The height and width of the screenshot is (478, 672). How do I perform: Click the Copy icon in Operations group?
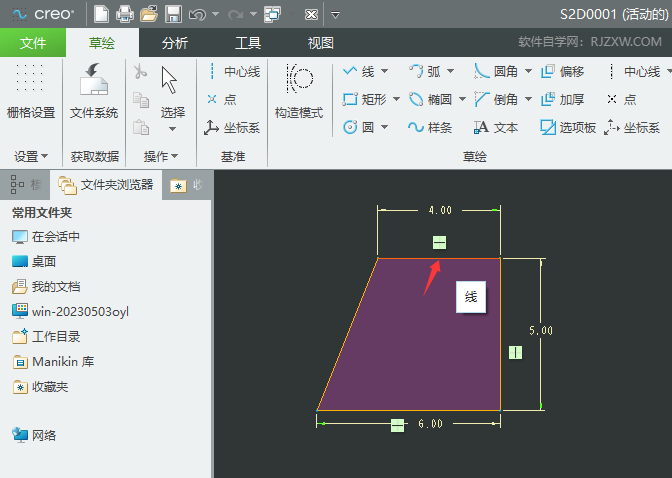point(141,99)
